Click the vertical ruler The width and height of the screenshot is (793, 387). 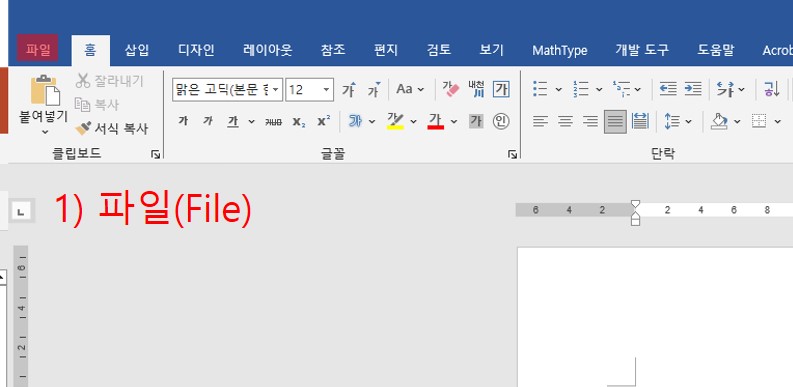(x=21, y=316)
